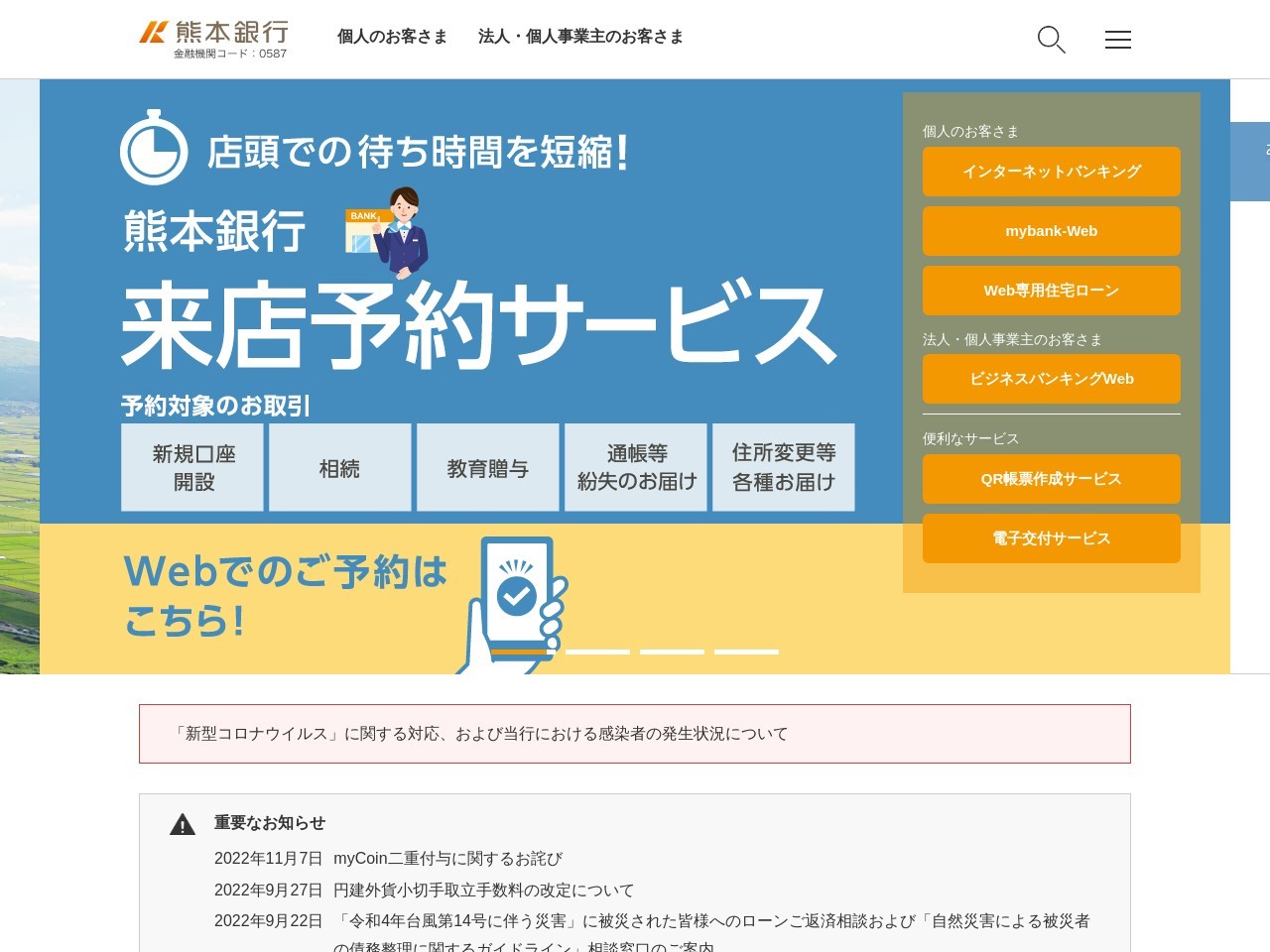Image resolution: width=1270 pixels, height=952 pixels.
Task: Select the second carousel slide indicator
Action: tap(597, 652)
